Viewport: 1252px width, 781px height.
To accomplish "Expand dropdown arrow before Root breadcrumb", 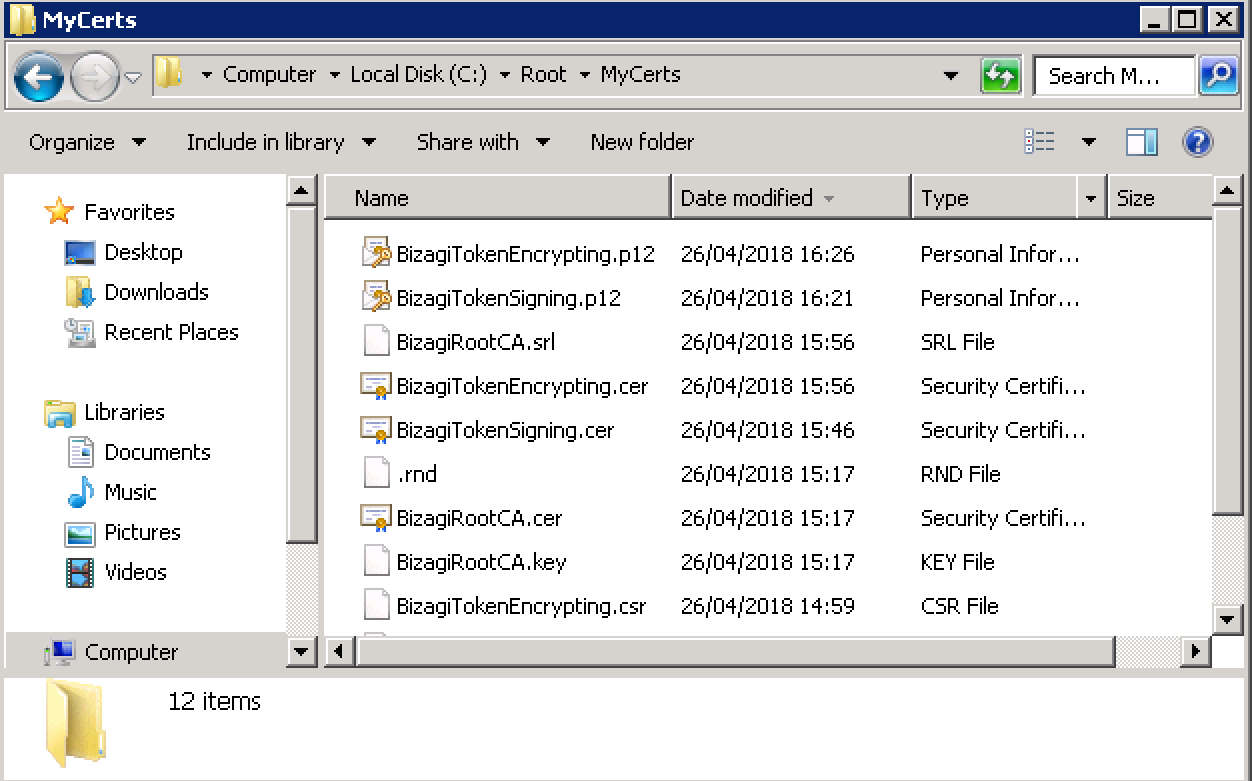I will tap(505, 76).
